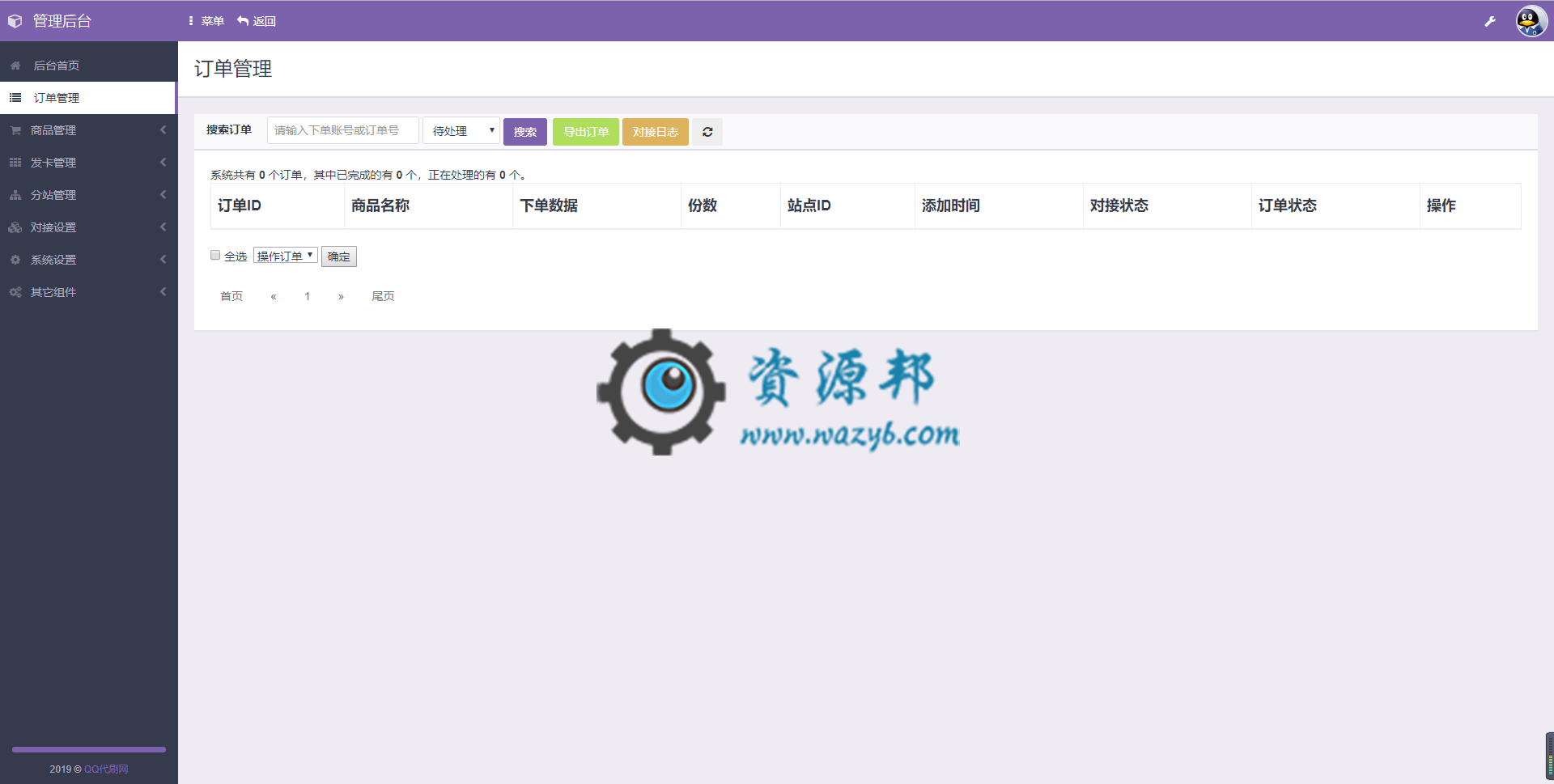1554x784 pixels.
Task: Click the three-dot icon before 菜单
Action: click(191, 21)
